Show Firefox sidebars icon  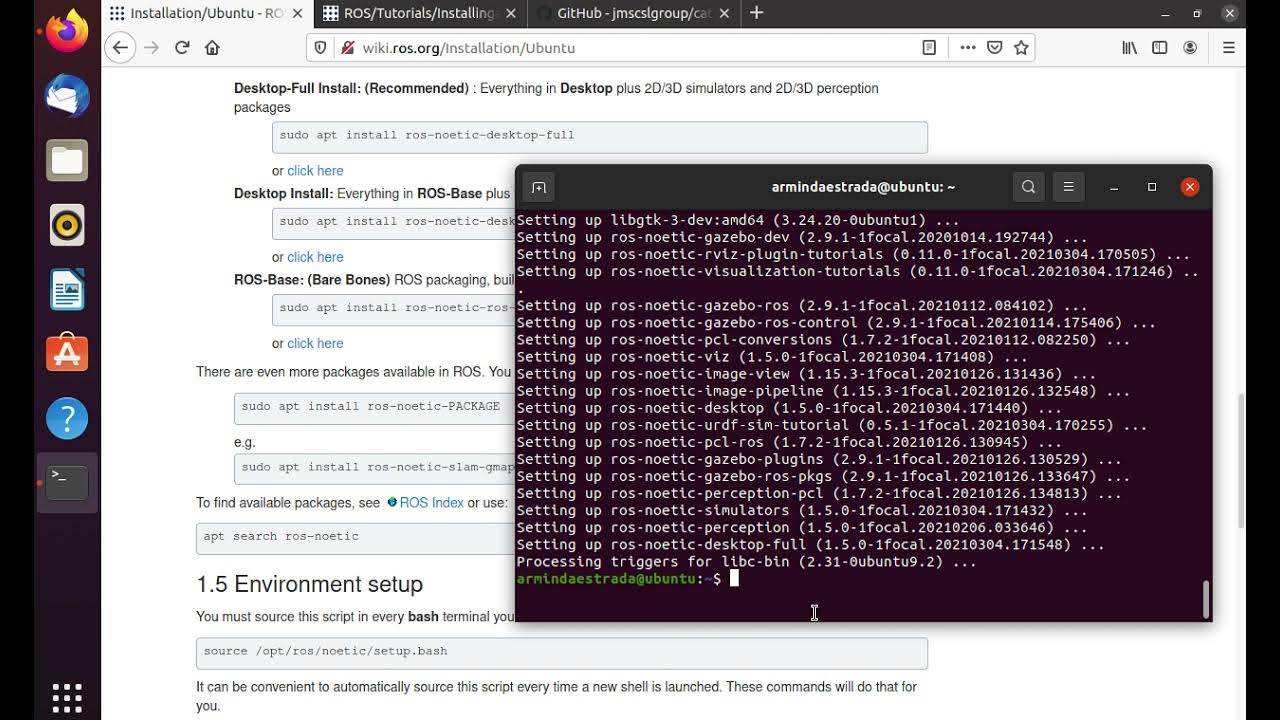1160,47
